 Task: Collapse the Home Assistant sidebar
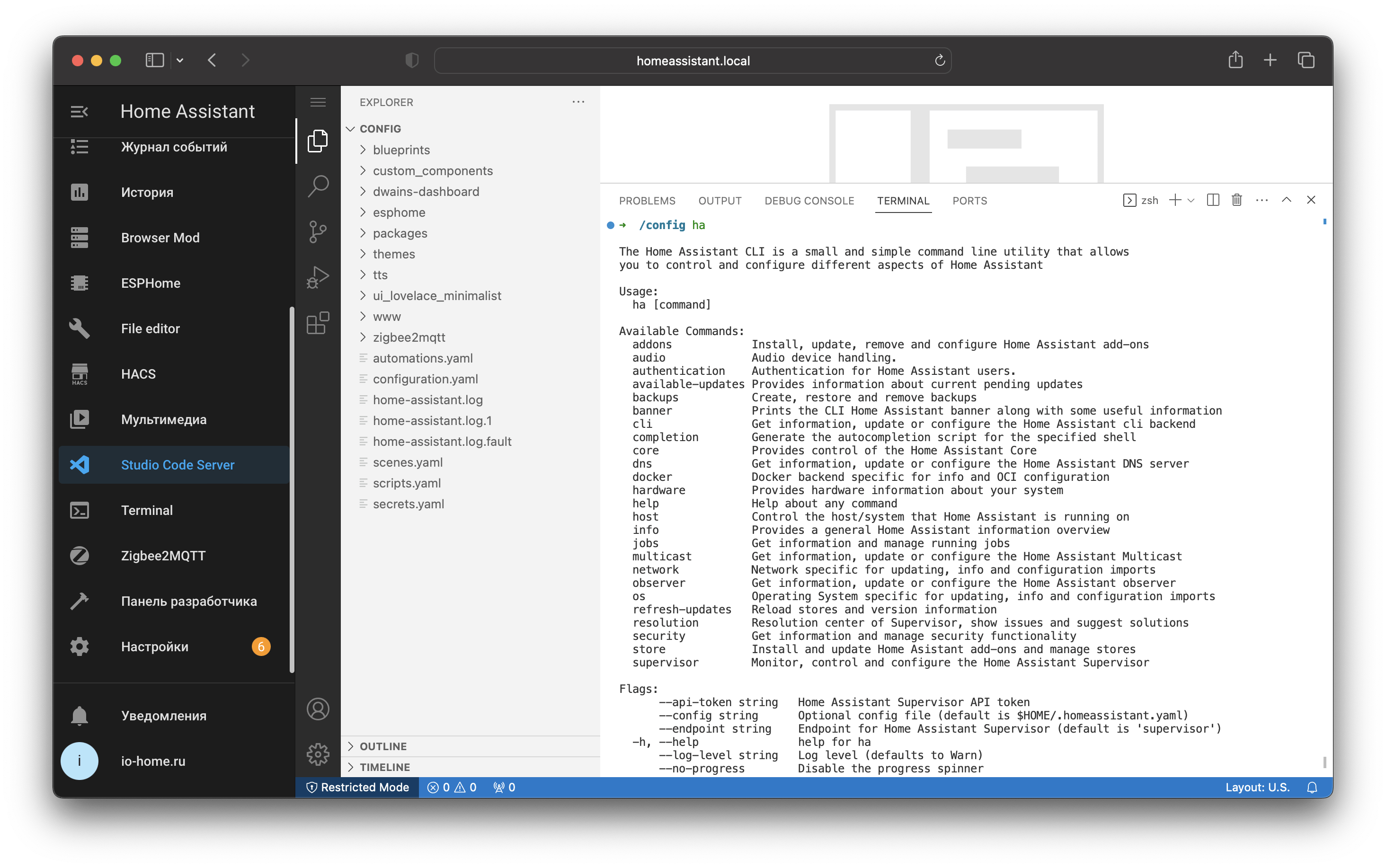79,111
